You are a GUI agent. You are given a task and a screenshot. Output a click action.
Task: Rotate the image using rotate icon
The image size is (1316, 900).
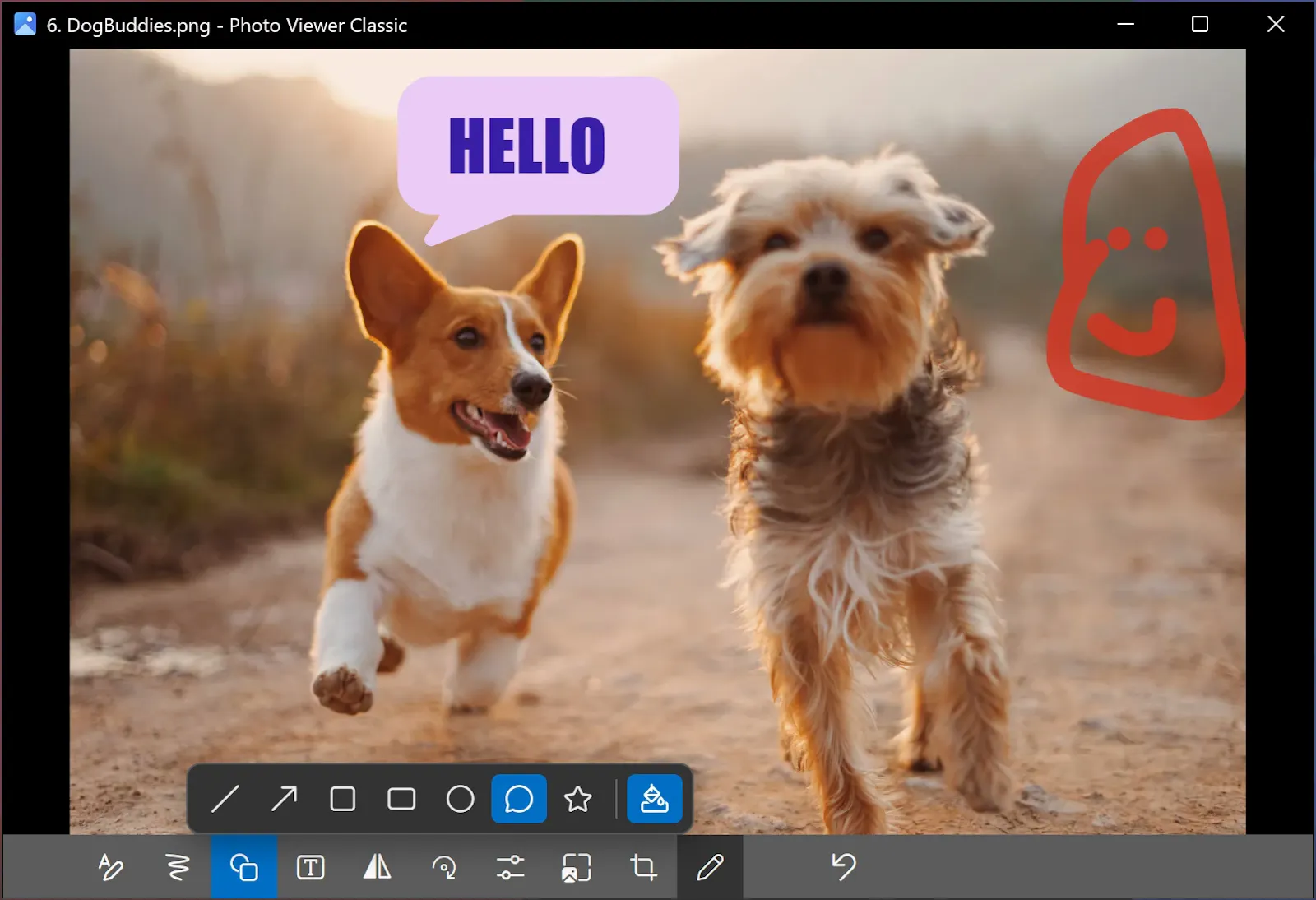(444, 867)
